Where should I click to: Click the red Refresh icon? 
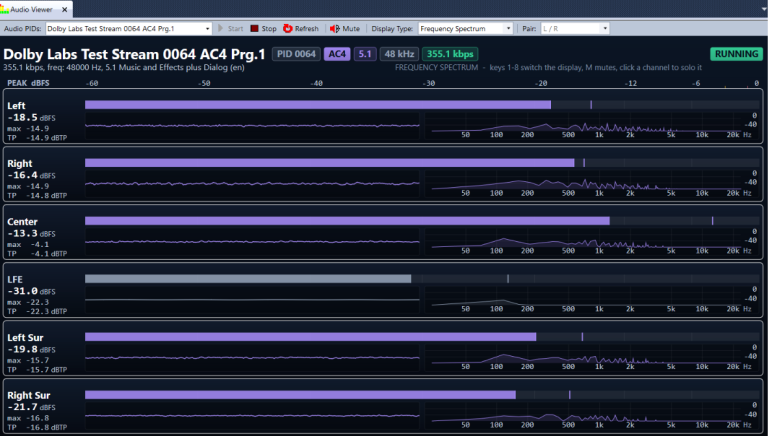288,28
